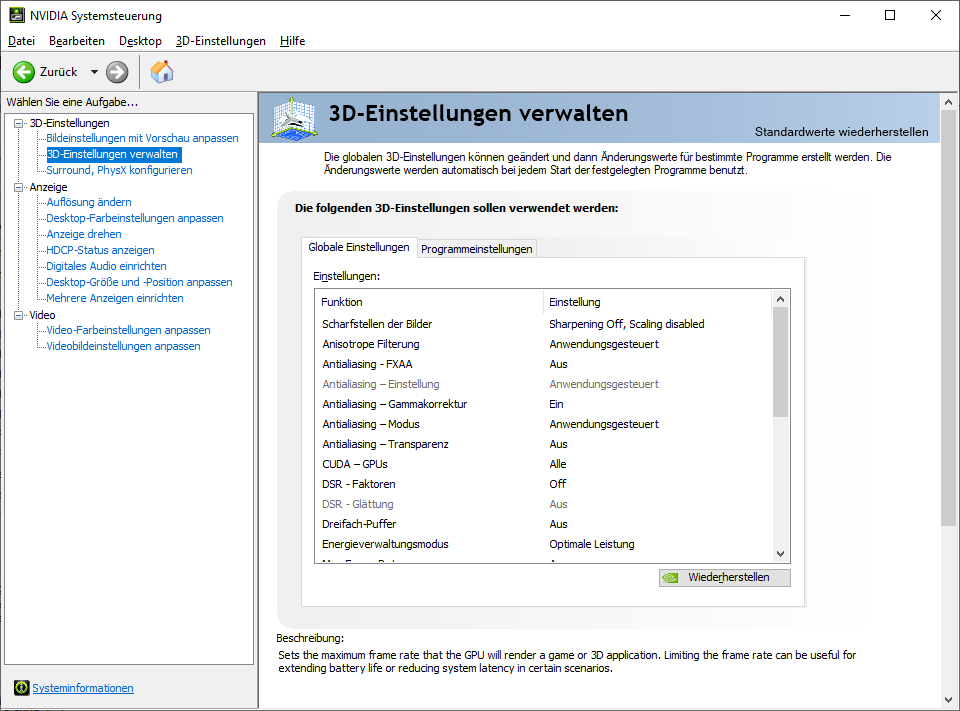Click the Wiederherstellen button
The image size is (960, 711).
[725, 577]
